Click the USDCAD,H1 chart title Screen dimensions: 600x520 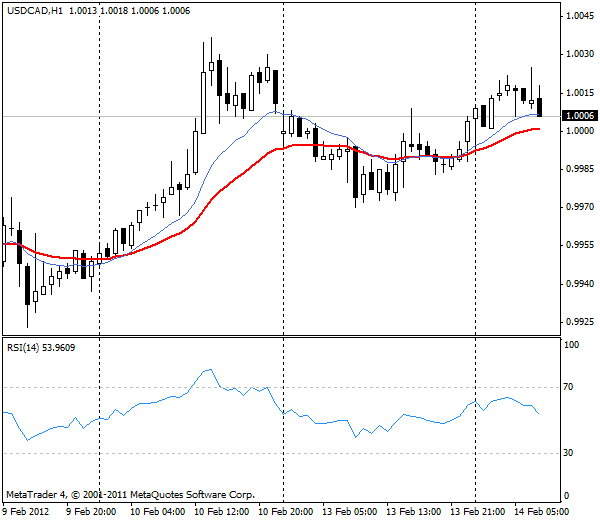coord(35,10)
